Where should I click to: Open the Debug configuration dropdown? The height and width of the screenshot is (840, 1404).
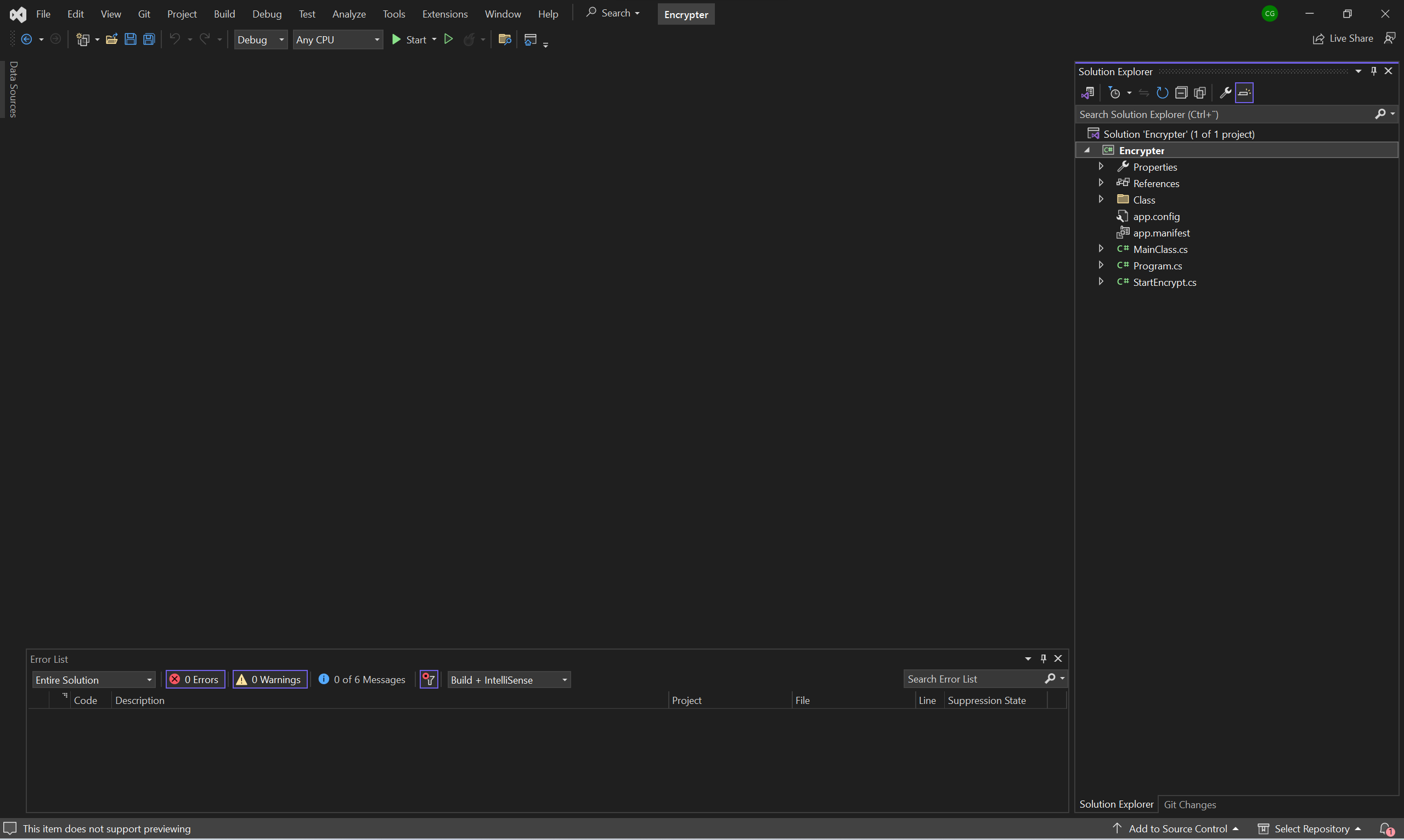pos(260,40)
